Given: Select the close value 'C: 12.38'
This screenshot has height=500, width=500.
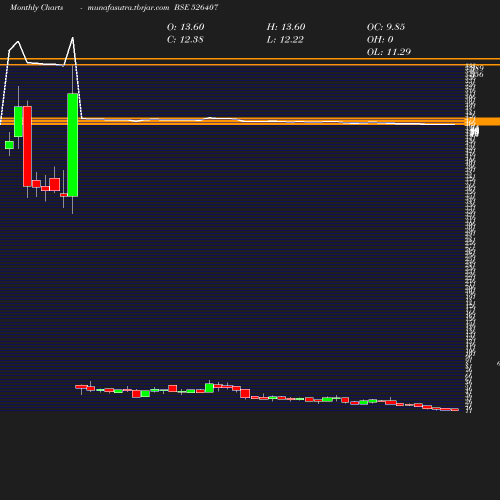Looking at the screenshot, I should pyautogui.click(x=185, y=40).
